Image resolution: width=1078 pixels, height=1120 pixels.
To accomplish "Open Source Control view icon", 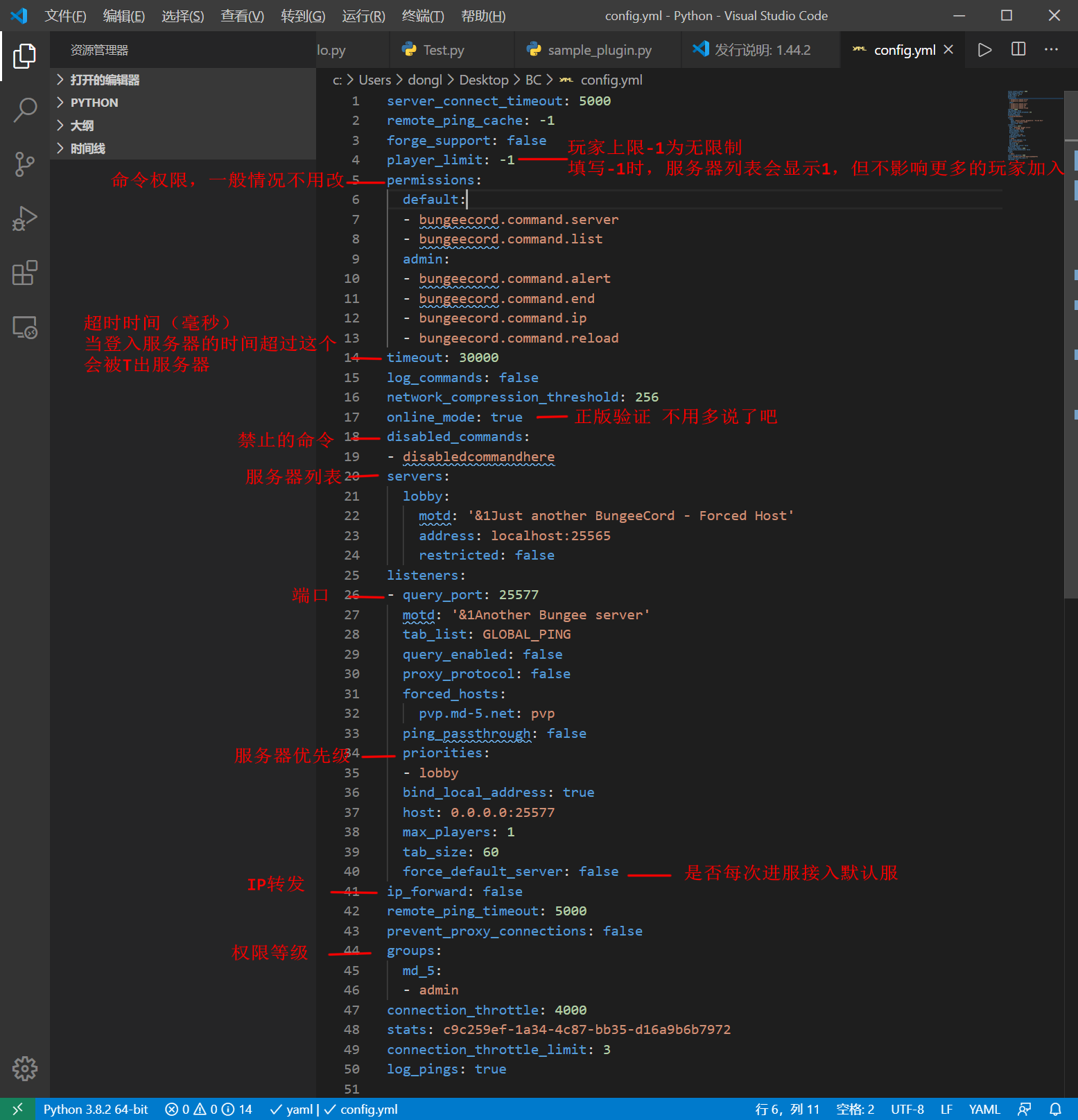I will [x=24, y=164].
